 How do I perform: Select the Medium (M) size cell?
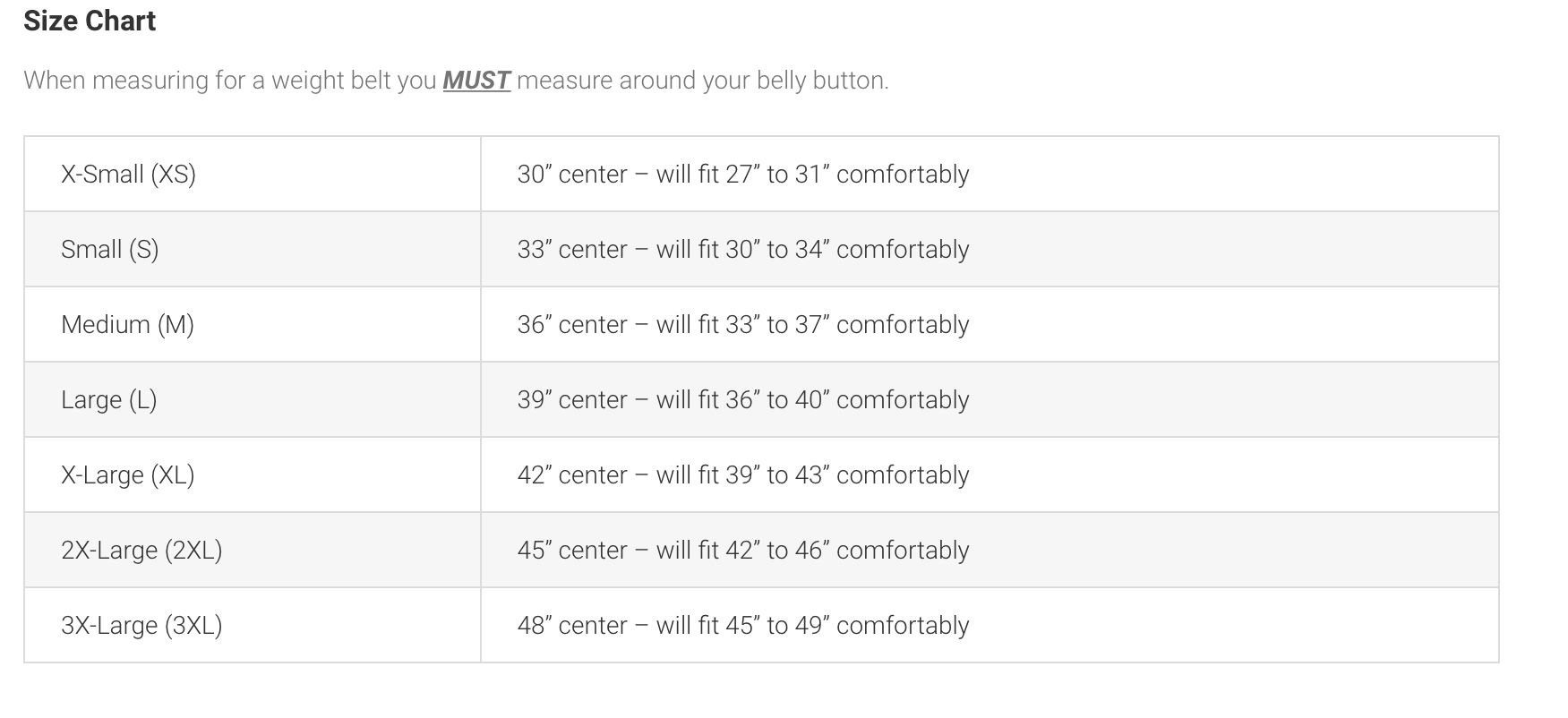coord(253,324)
